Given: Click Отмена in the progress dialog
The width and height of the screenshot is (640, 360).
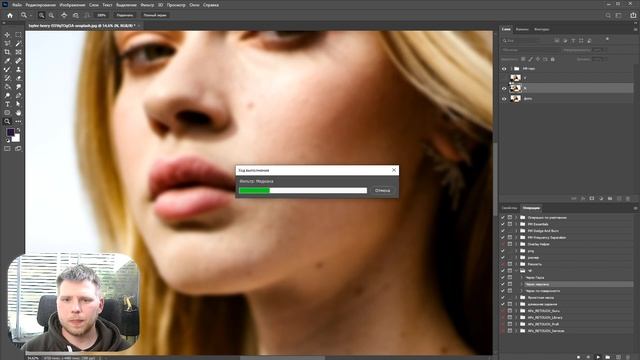Looking at the screenshot, I should 382,190.
